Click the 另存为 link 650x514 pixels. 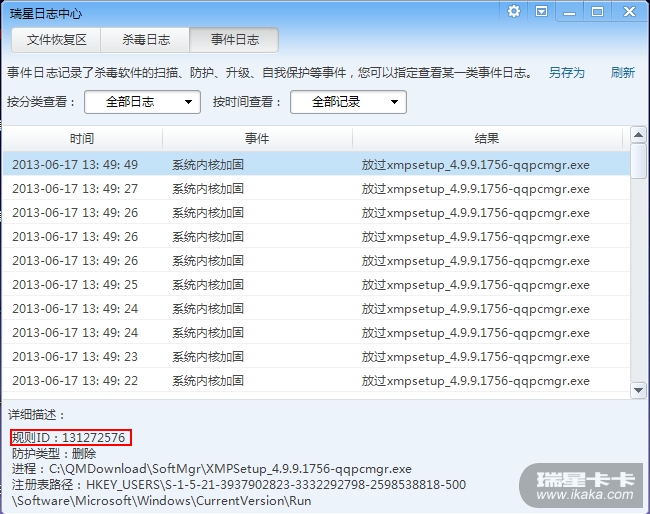click(567, 73)
